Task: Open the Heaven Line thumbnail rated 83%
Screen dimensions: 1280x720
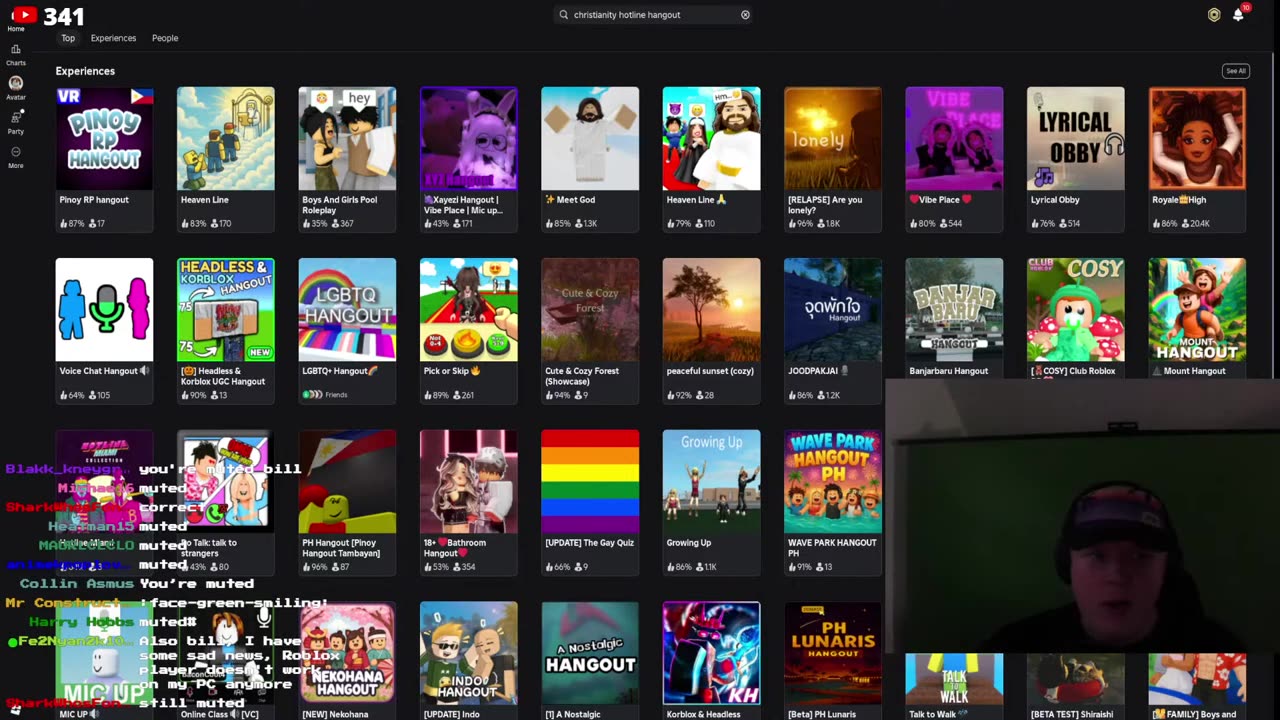Action: click(x=225, y=139)
